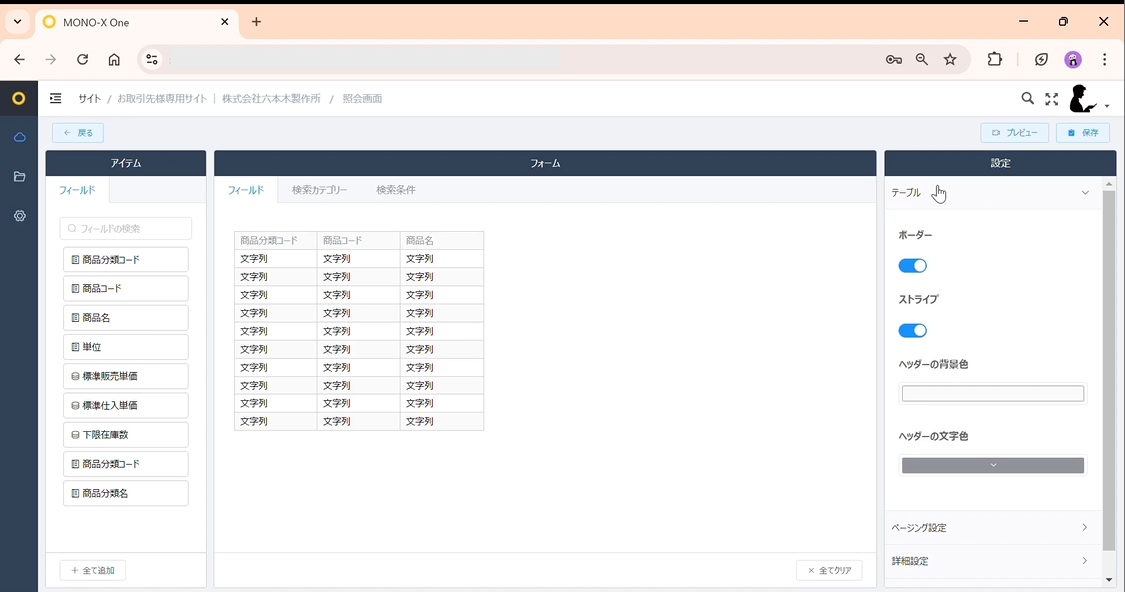This screenshot has height=592, width=1125.
Task: Turn off the ボーダー toggle
Action: 913,266
